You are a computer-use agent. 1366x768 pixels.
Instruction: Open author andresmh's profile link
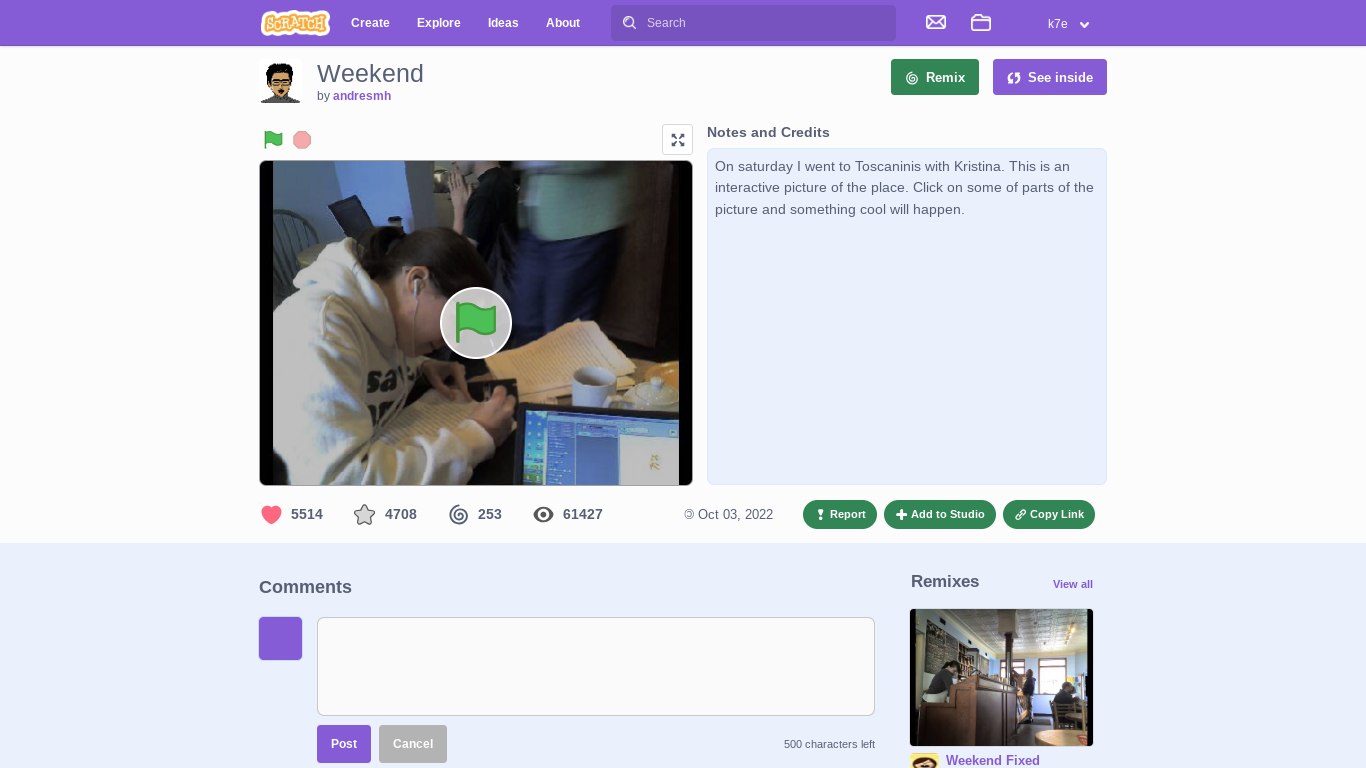point(361,96)
